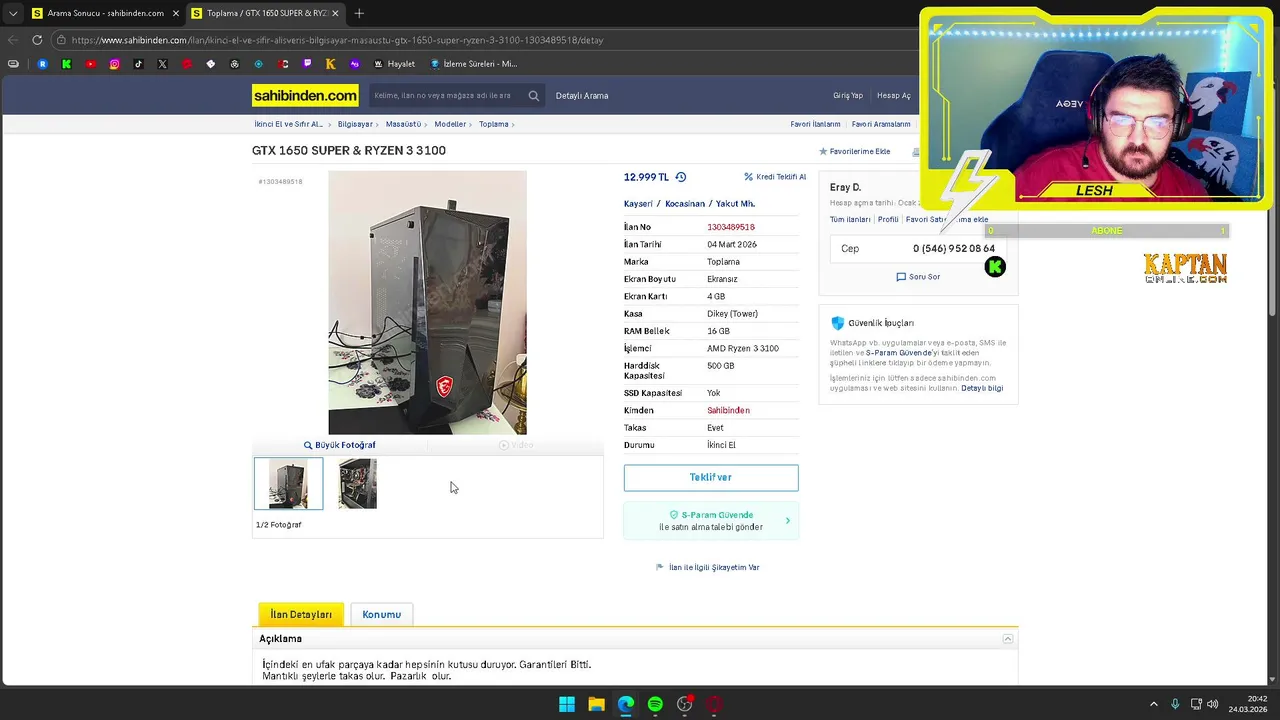Open the Instagram bookmark icon

[114, 64]
